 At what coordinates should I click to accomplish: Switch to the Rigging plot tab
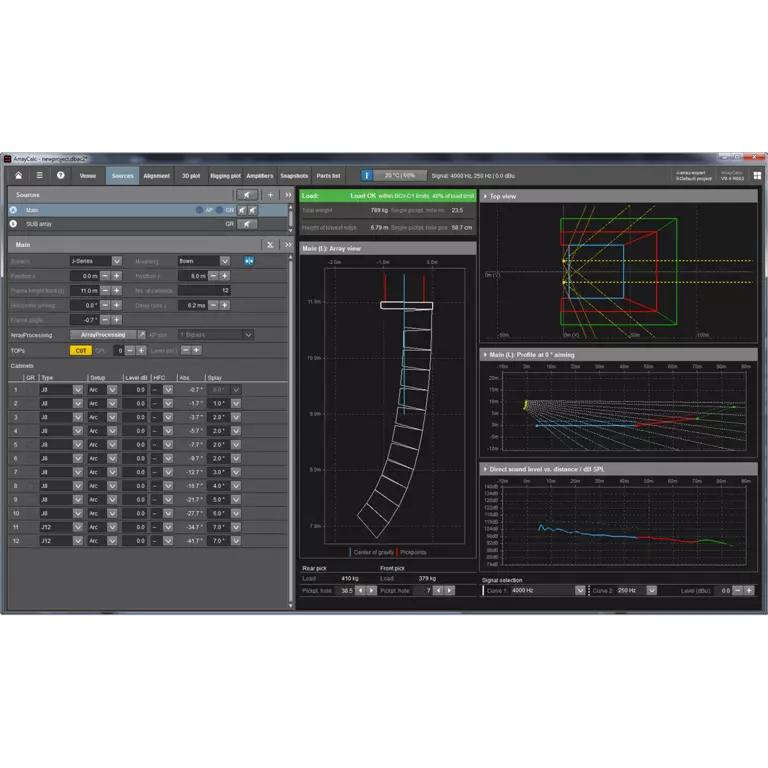[225, 175]
